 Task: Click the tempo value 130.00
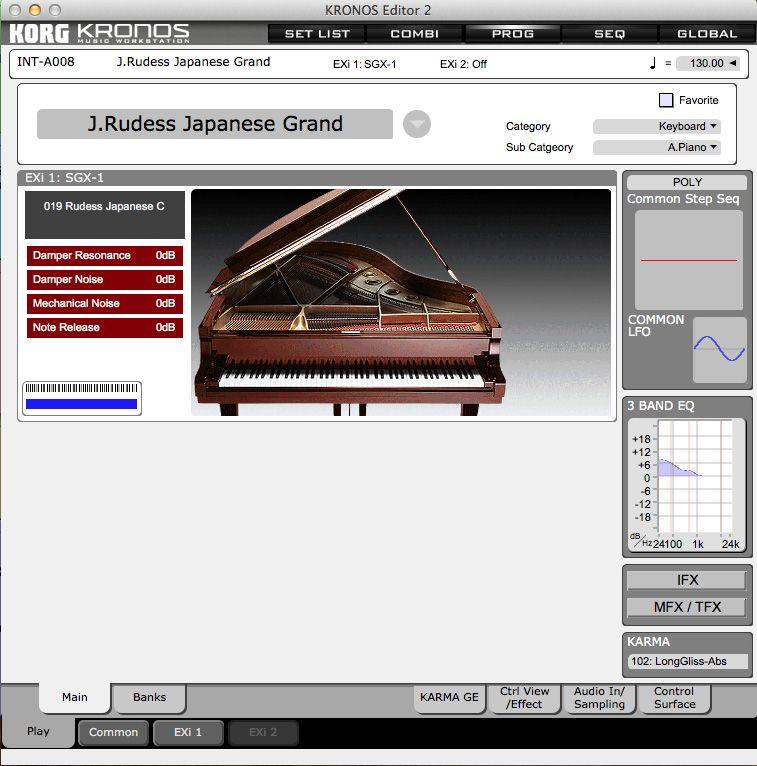point(706,64)
